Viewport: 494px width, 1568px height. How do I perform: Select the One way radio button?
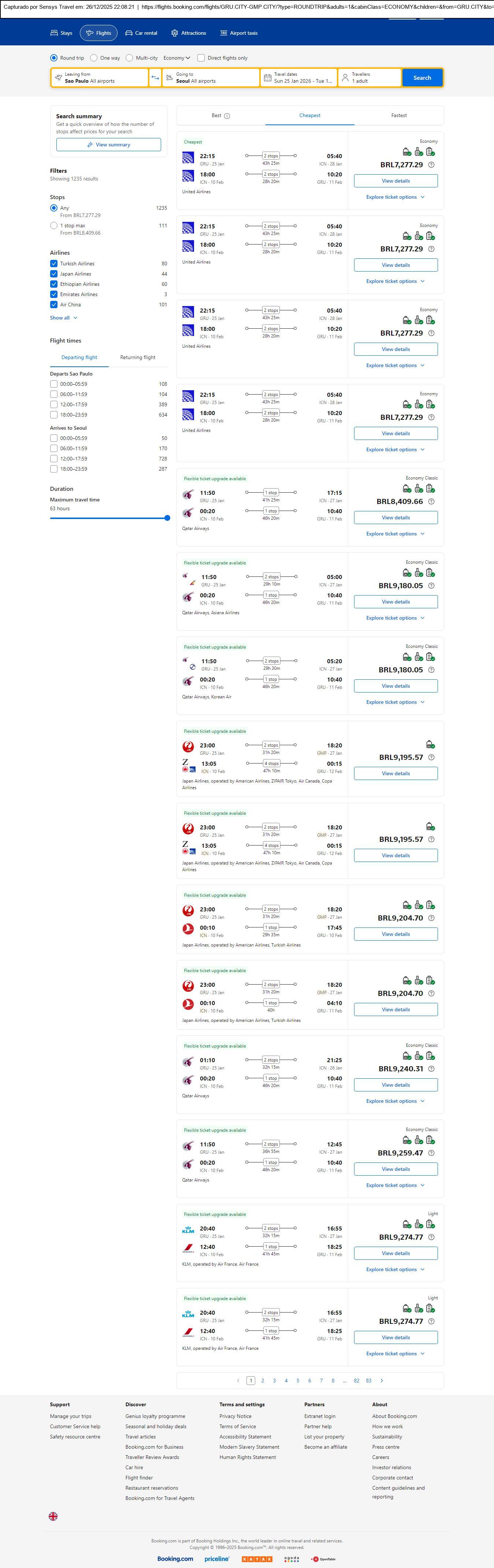pyautogui.click(x=94, y=58)
